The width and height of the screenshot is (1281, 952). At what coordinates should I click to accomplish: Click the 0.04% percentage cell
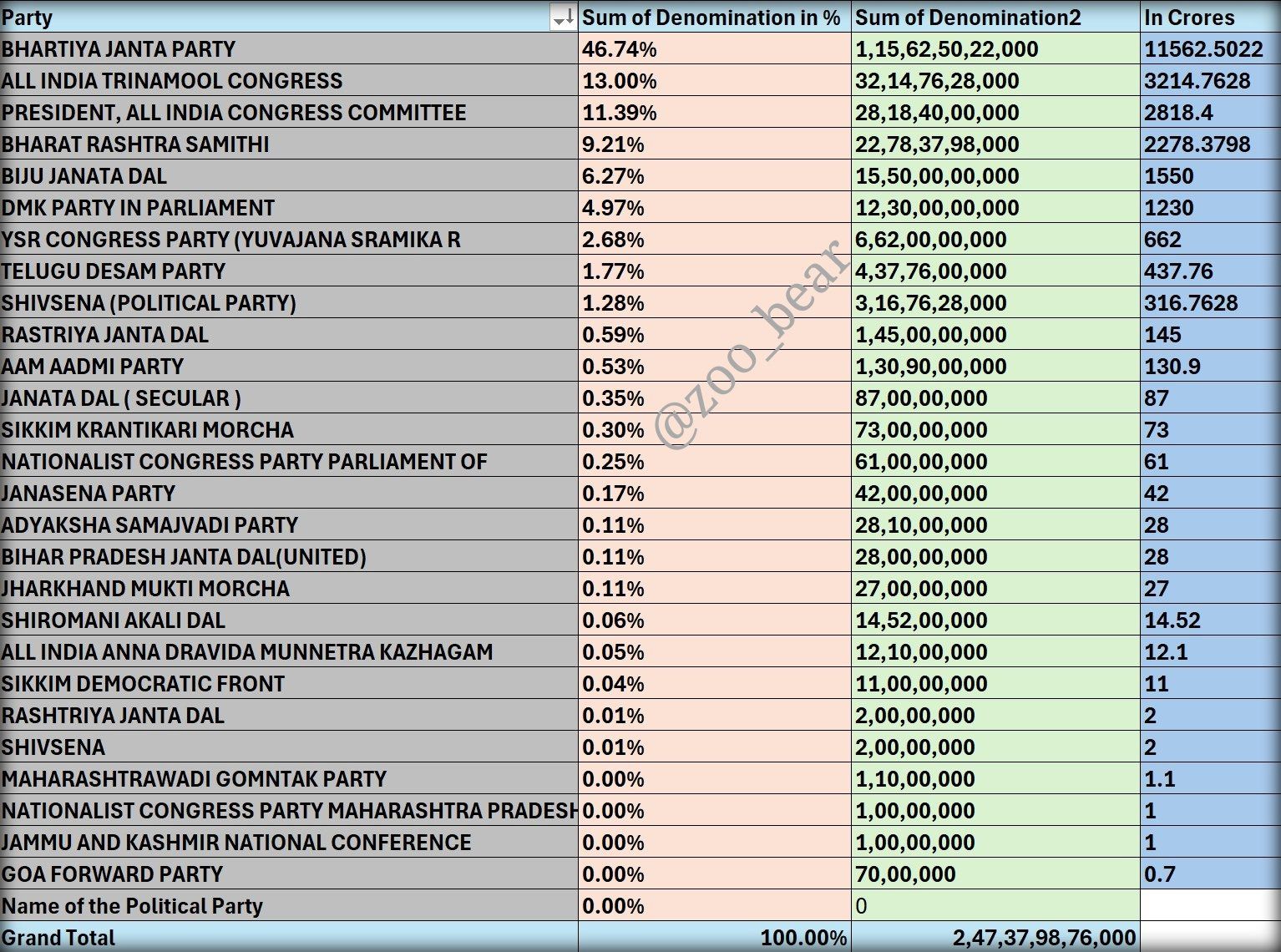715,684
